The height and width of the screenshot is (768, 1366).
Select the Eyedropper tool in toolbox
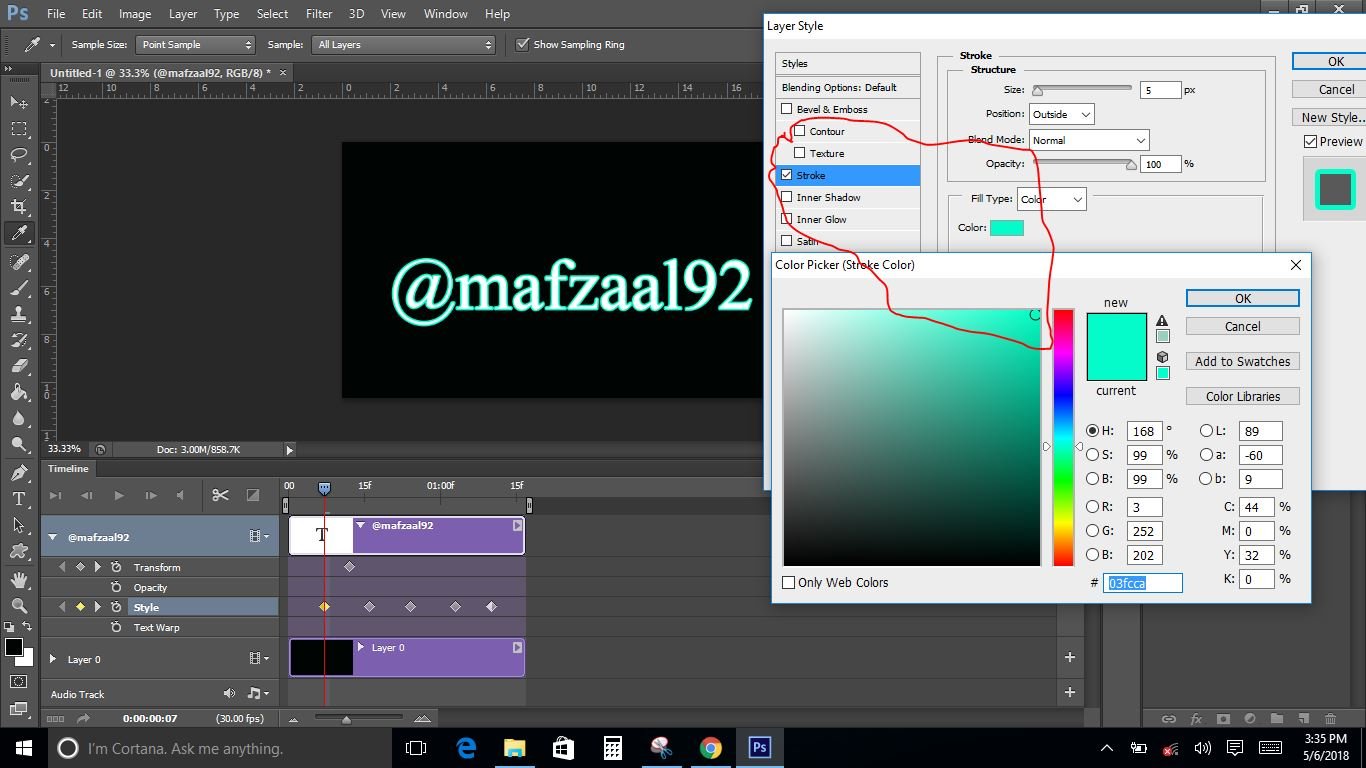click(x=19, y=233)
